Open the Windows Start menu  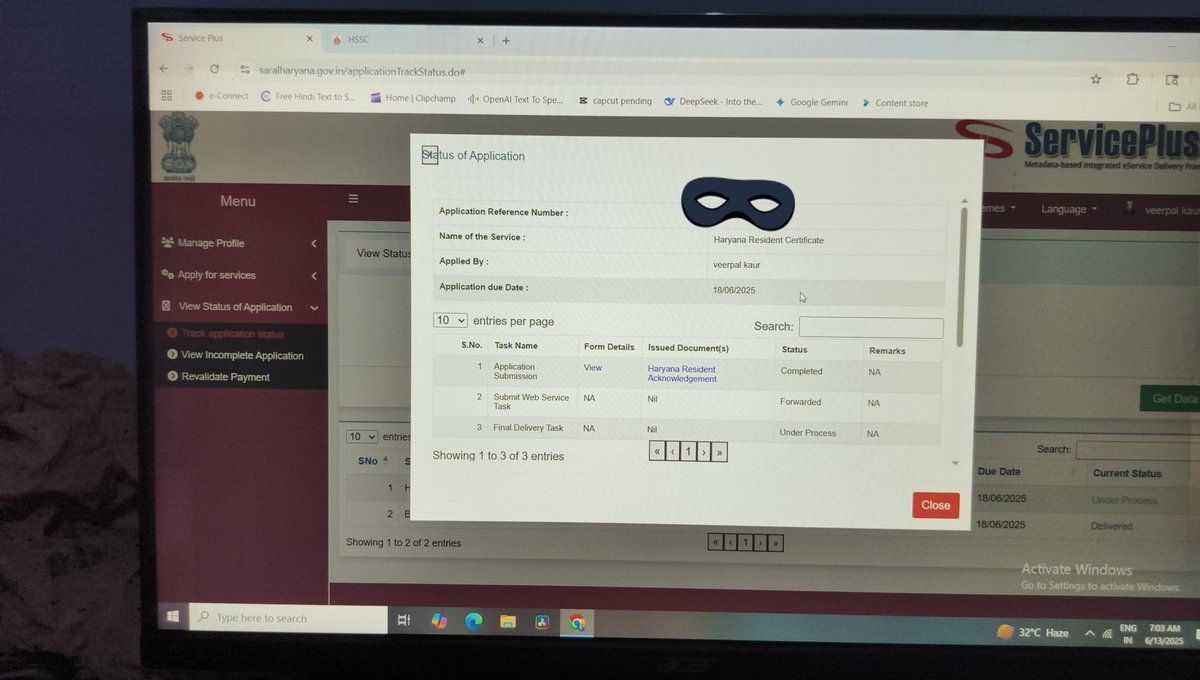(172, 617)
